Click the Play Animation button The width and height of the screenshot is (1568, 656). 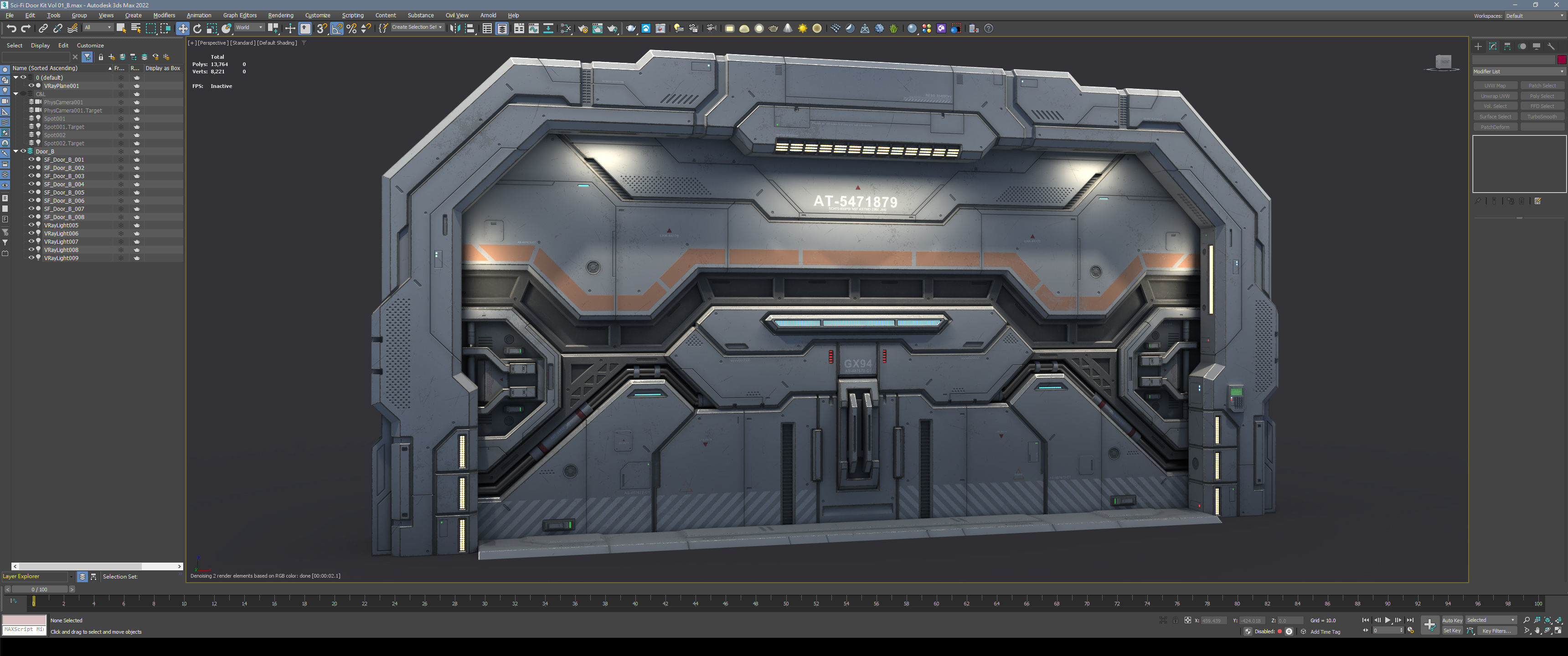coord(1388,620)
